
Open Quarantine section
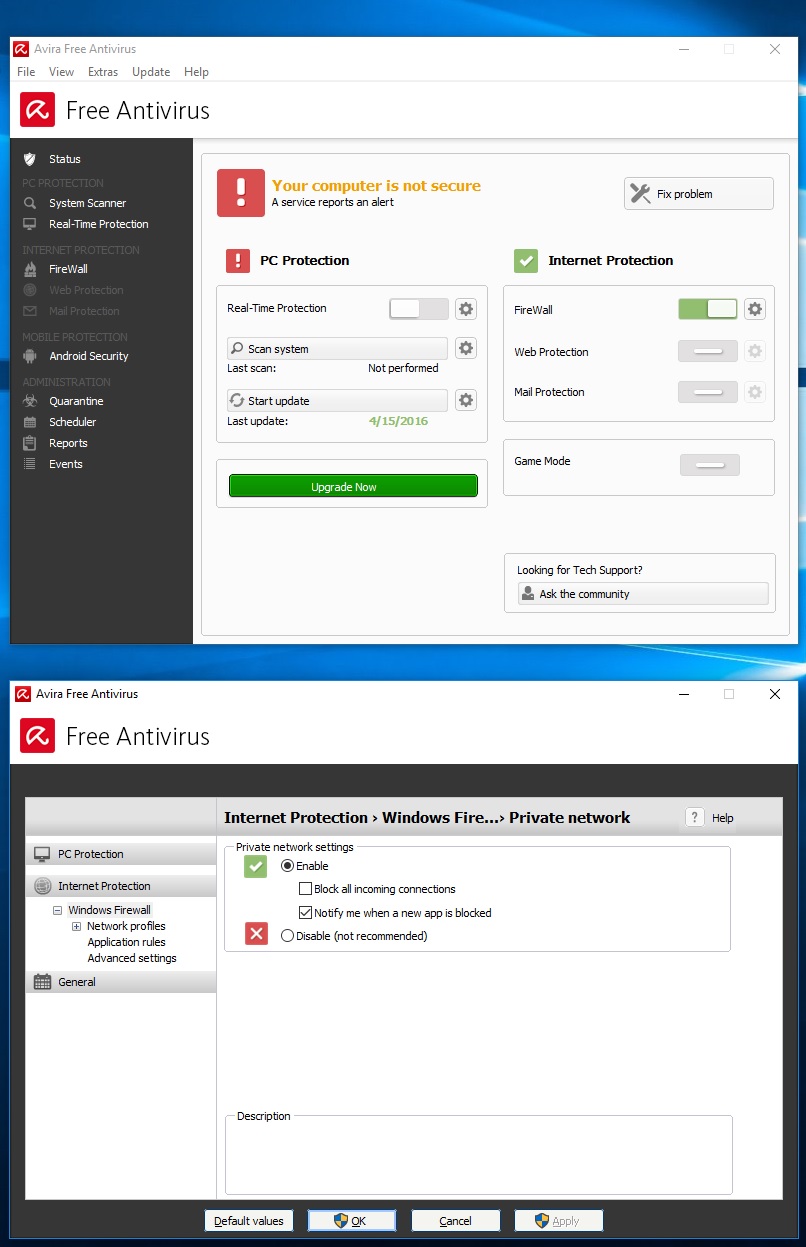click(x=76, y=401)
